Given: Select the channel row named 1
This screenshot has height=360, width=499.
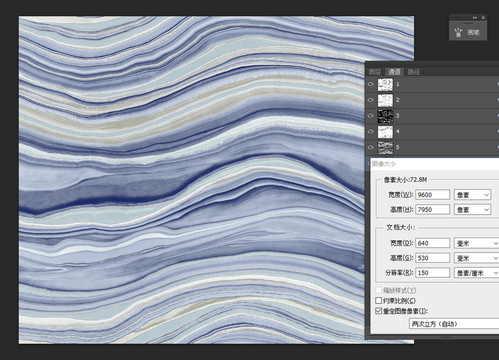Looking at the screenshot, I should click(x=432, y=85).
